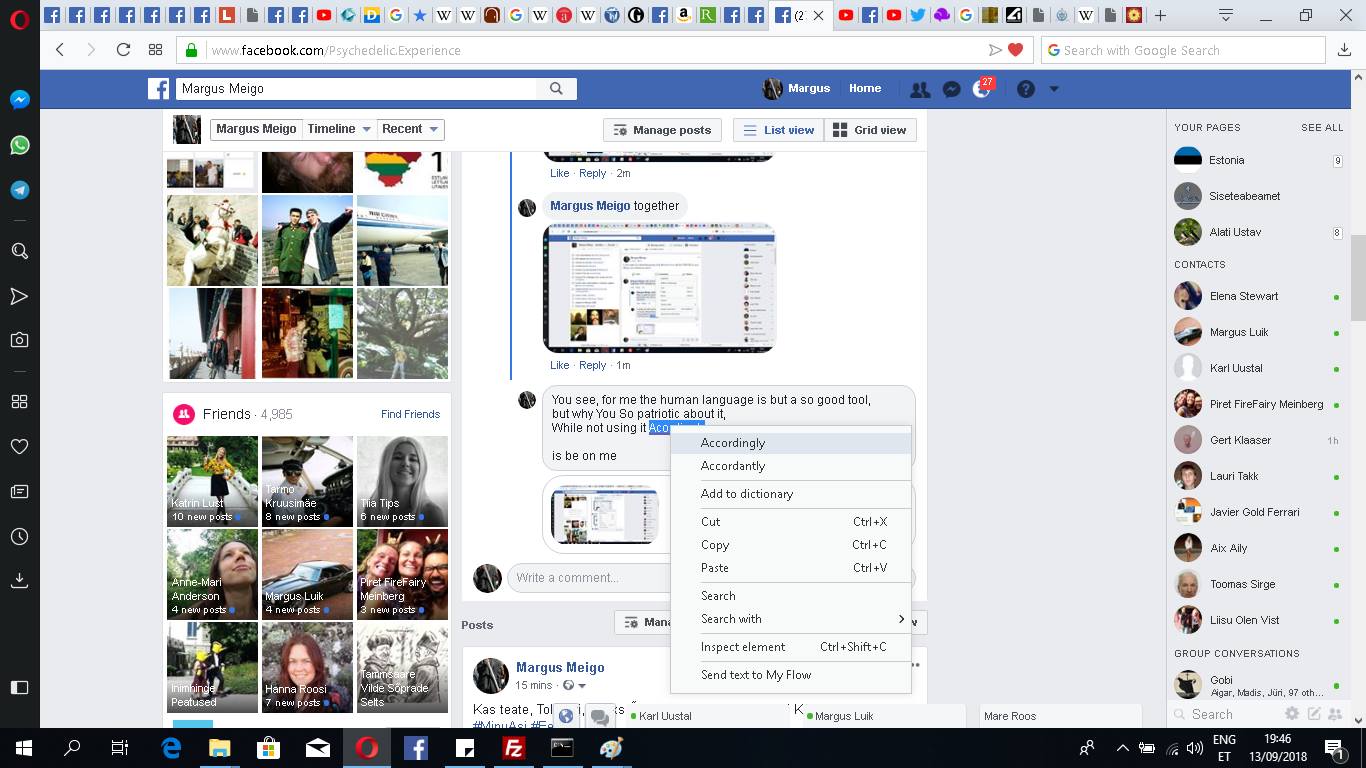
Task: Open Elena Stewart in the contacts list
Action: point(1258,296)
